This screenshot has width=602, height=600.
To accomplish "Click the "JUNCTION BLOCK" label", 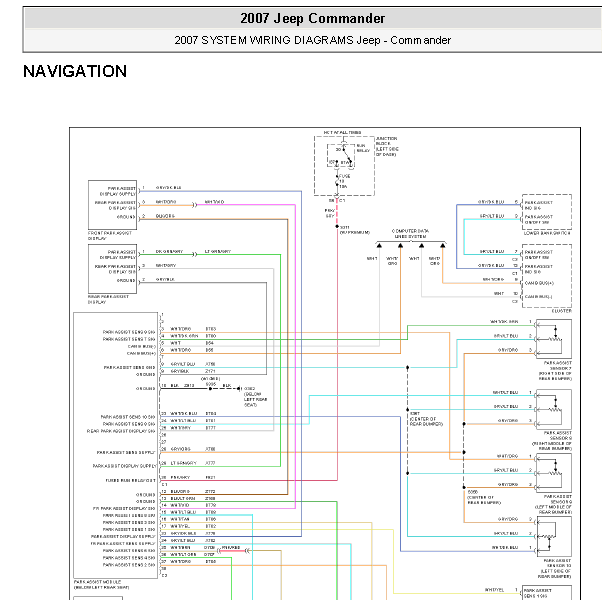I will pos(386,141).
